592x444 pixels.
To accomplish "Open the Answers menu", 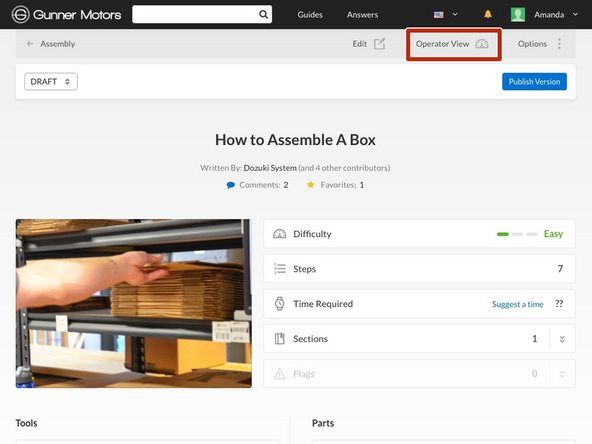I will click(x=362, y=15).
